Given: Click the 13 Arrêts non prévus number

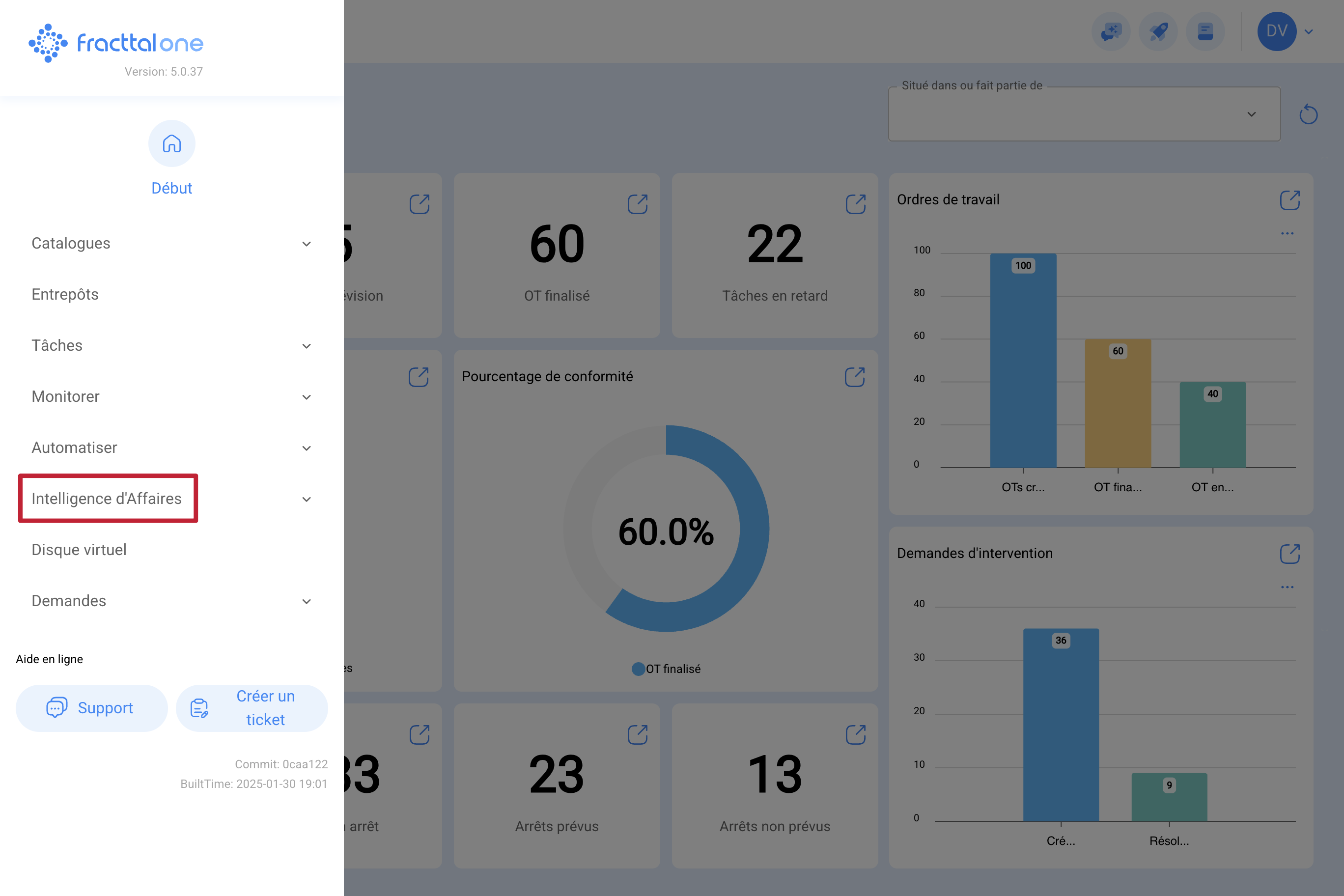Looking at the screenshot, I should [775, 775].
